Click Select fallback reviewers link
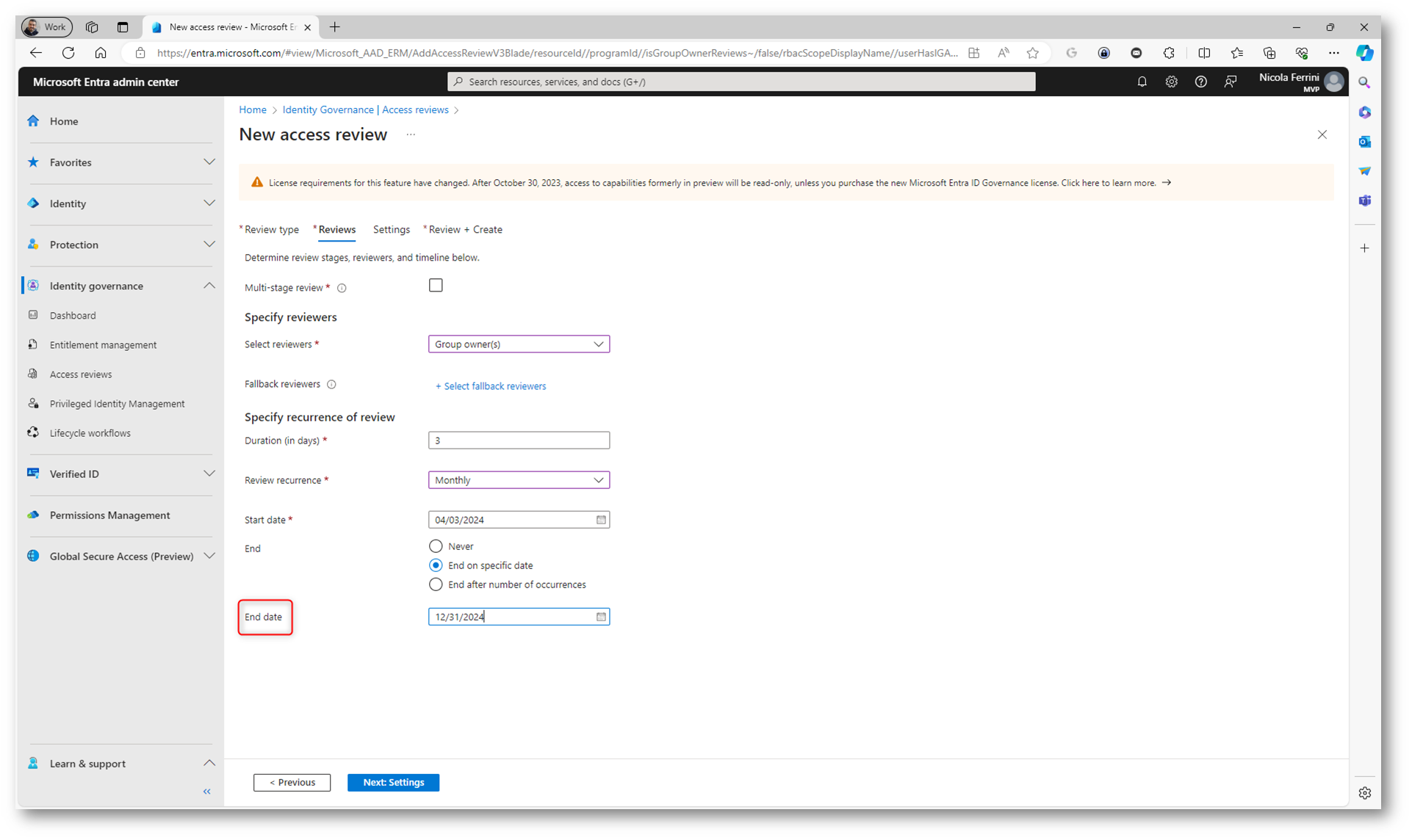Screen dimensions: 1412x840 491,386
